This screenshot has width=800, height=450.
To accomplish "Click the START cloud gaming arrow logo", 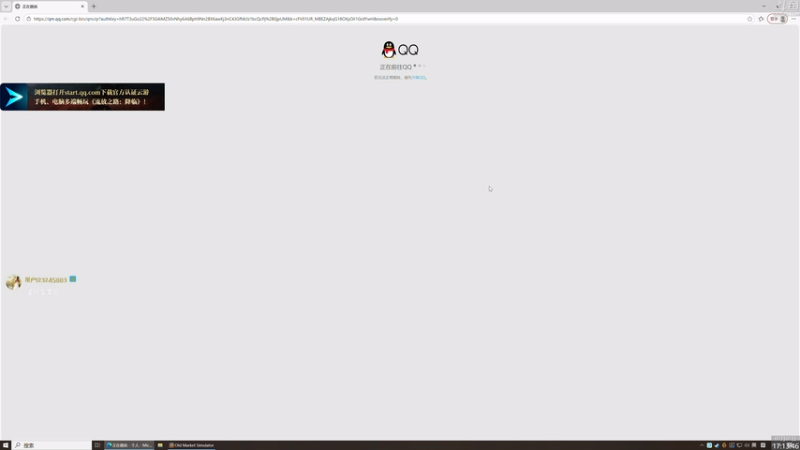I will click(x=14, y=97).
